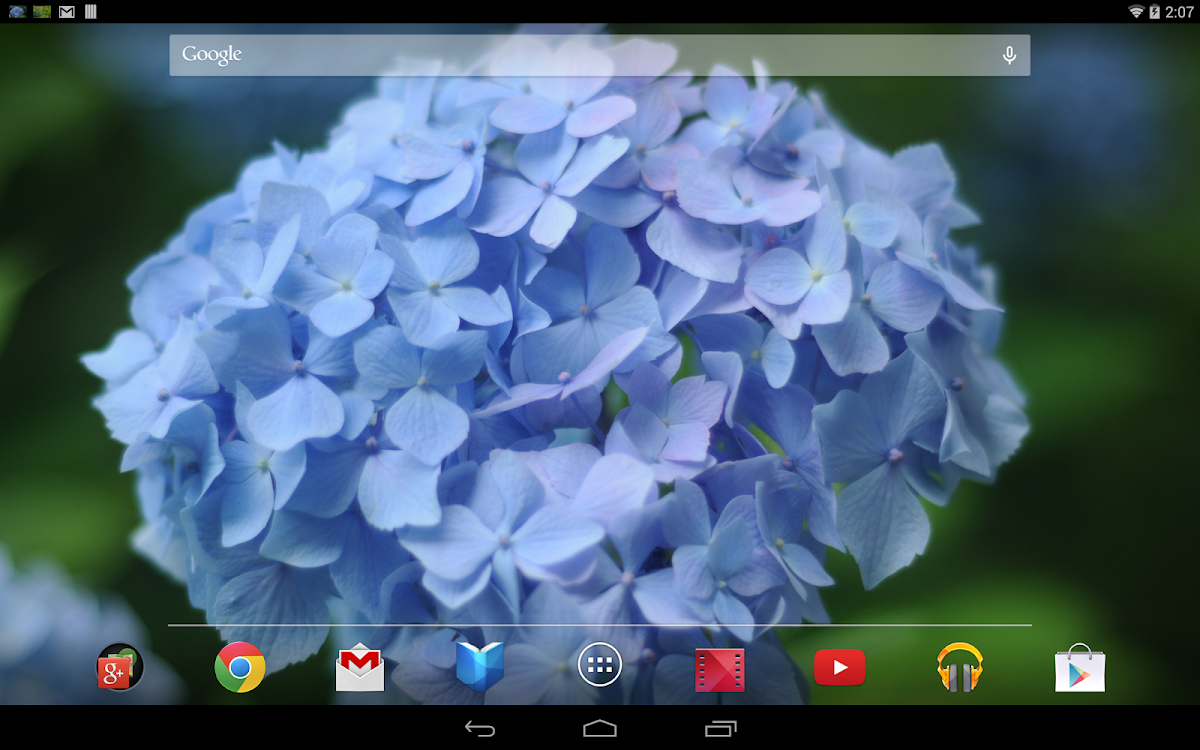Tap the Wi-Fi status icon
Viewport: 1200px width, 750px height.
(1136, 12)
